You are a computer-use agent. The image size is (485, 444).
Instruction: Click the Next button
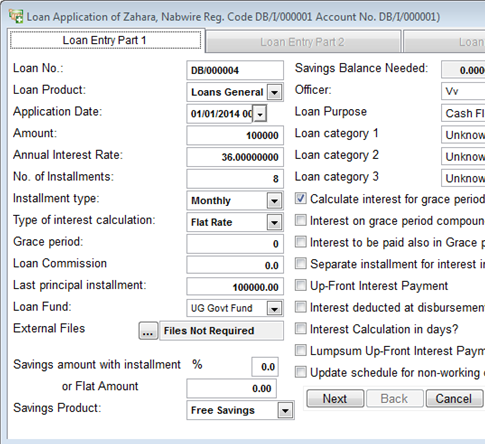[x=335, y=399]
